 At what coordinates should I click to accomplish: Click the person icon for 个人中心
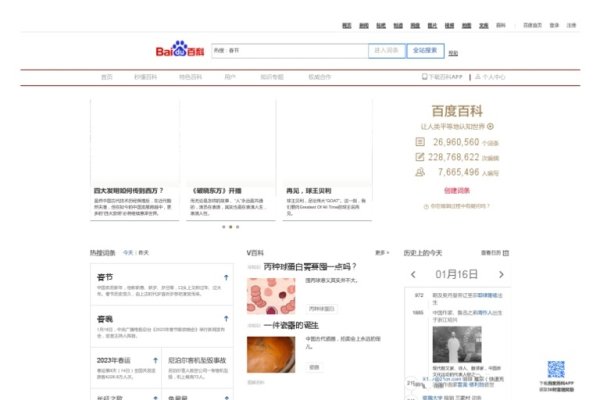(x=478, y=77)
